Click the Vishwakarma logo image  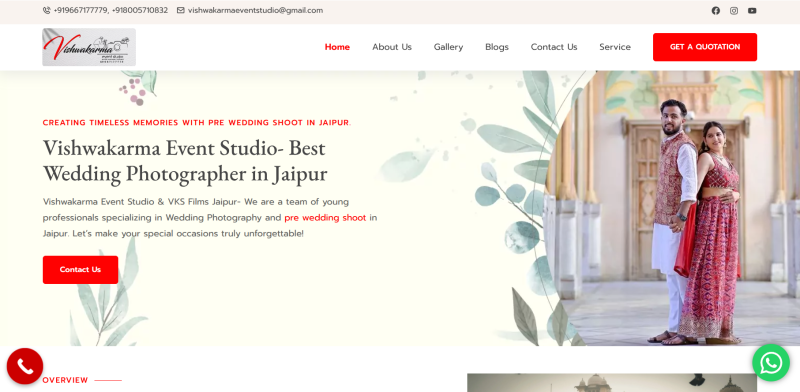[x=89, y=47]
